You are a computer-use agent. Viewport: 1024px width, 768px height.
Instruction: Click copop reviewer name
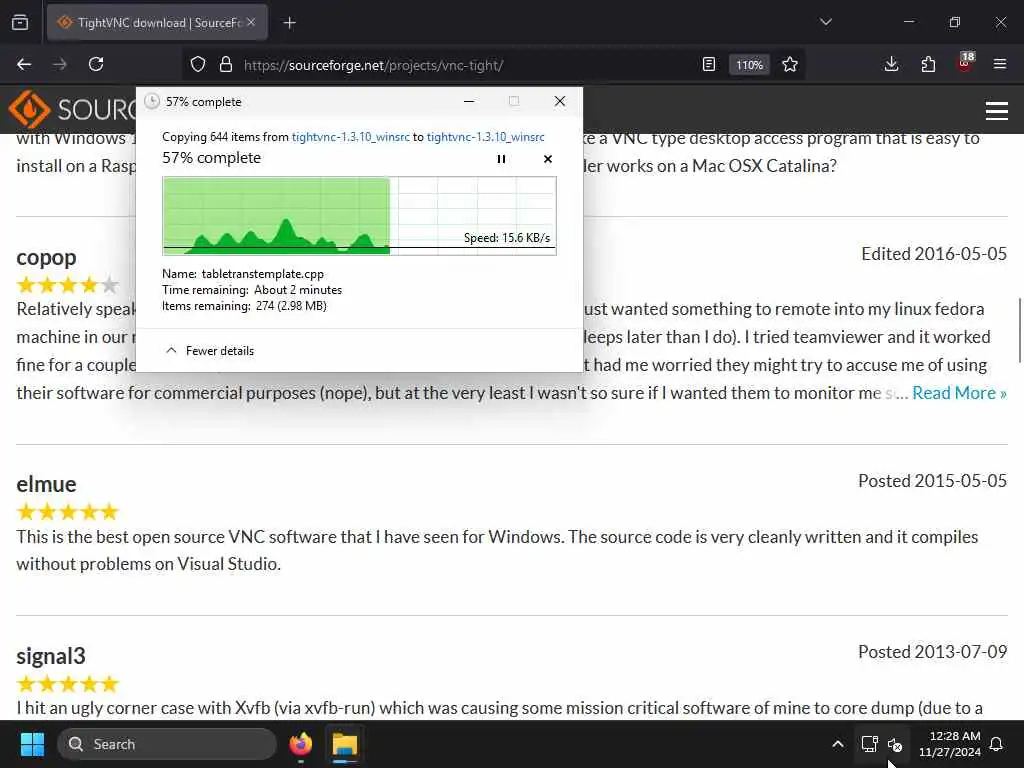tap(46, 257)
